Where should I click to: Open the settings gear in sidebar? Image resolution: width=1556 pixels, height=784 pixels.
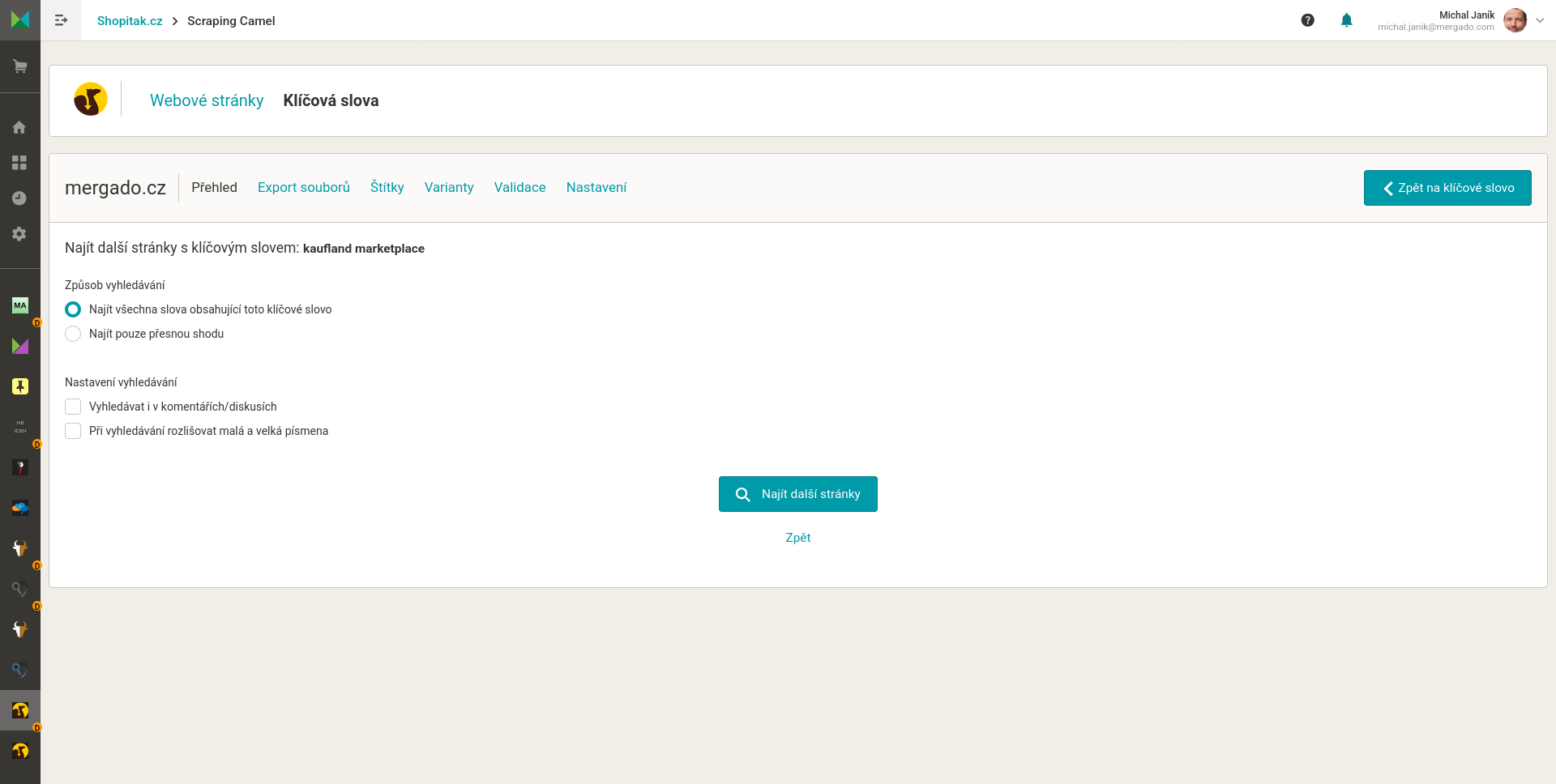[19, 234]
